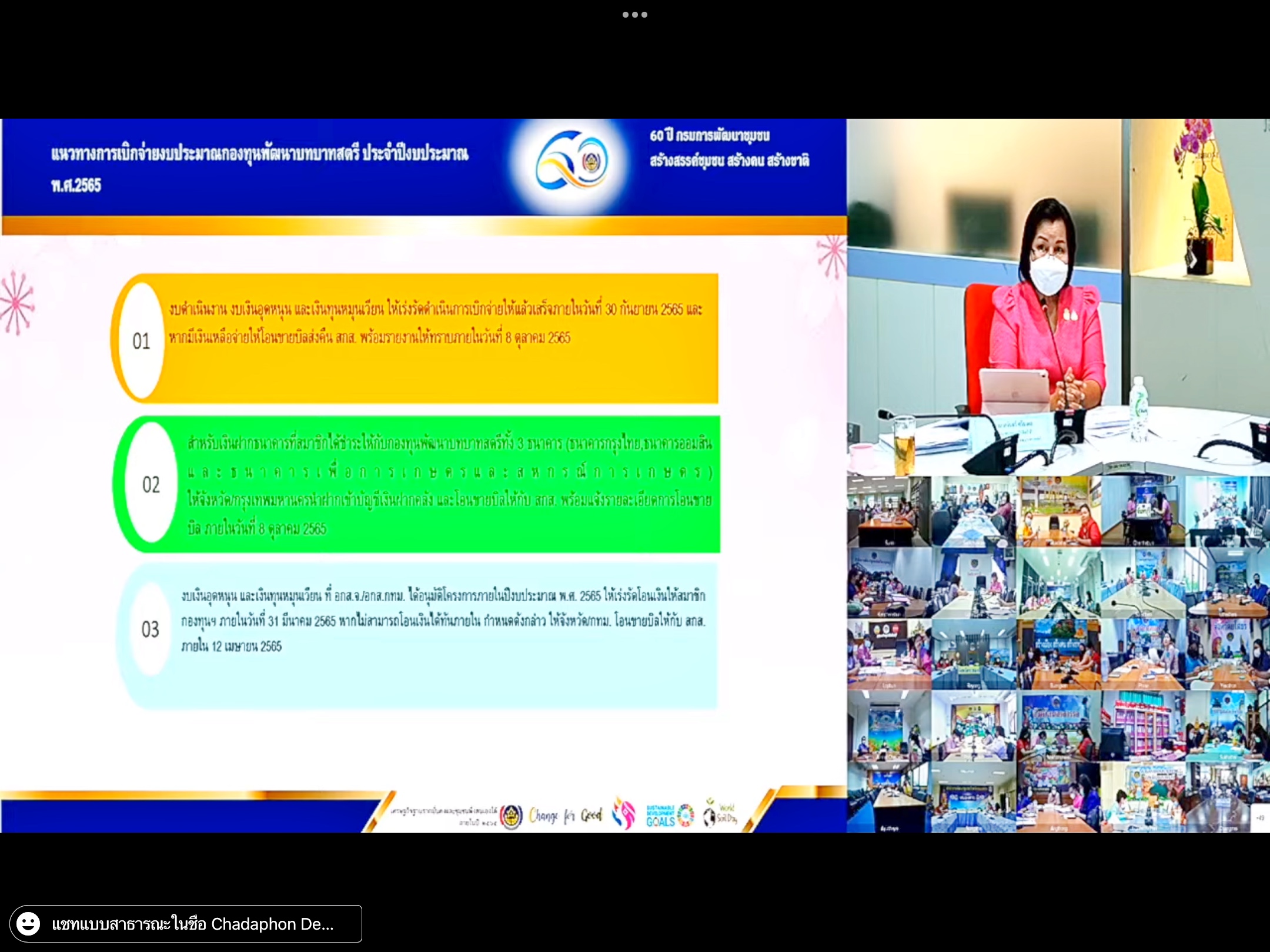This screenshot has height=952, width=1270.
Task: Select the tile showing pink shelves of products
Action: click(1143, 725)
